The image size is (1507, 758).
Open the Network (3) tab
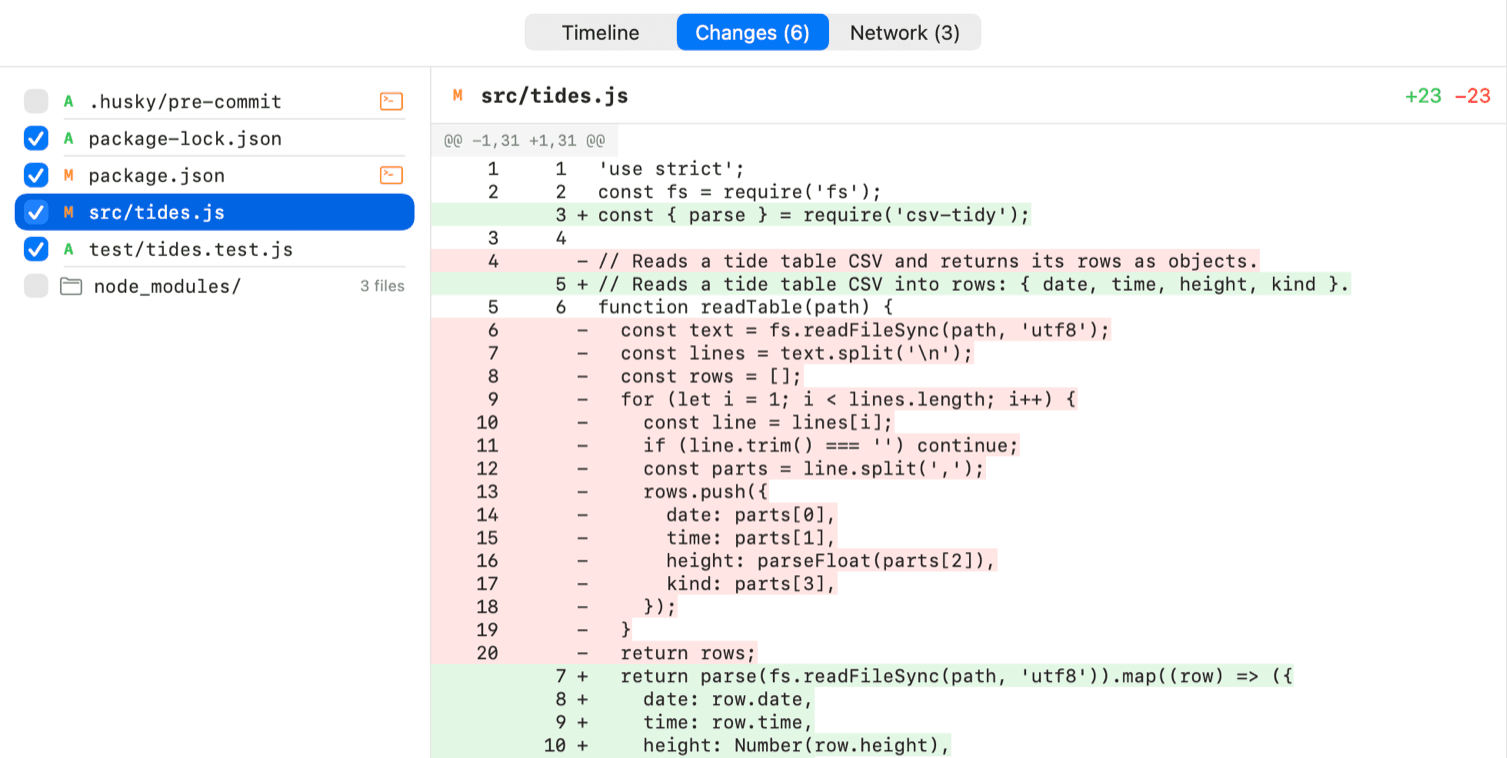pyautogui.click(x=905, y=32)
